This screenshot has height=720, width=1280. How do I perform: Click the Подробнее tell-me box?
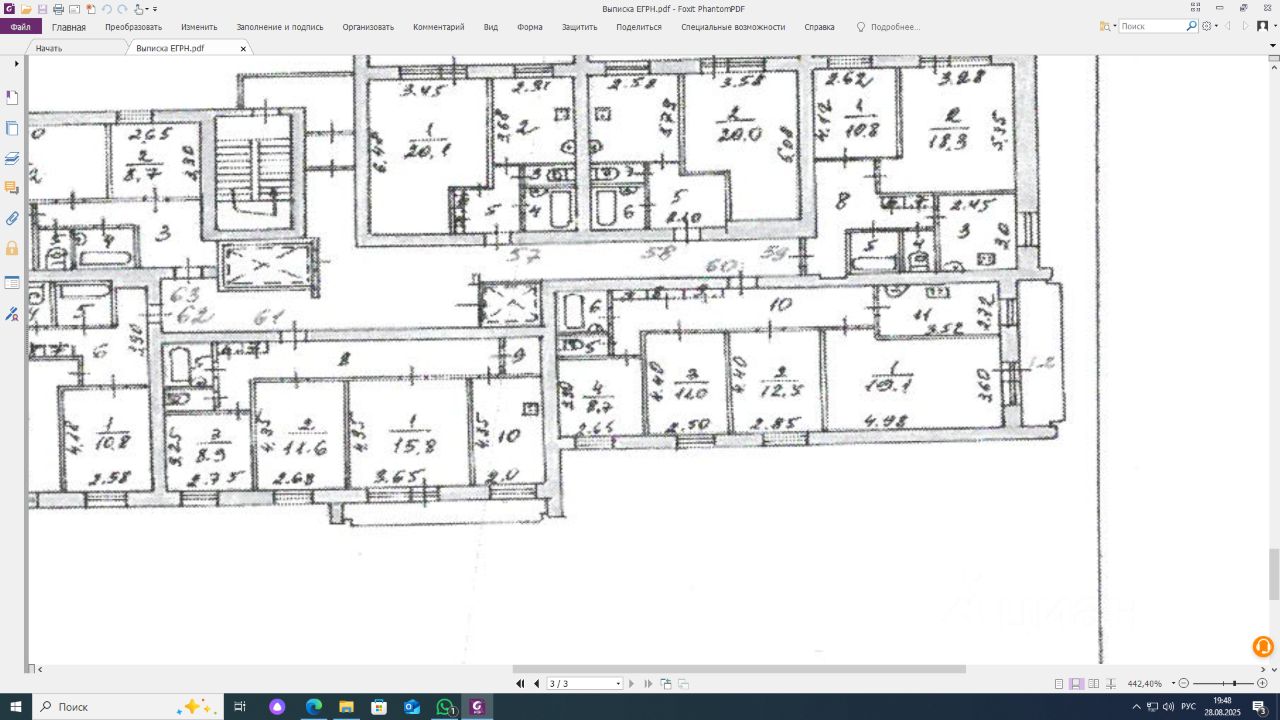pyautogui.click(x=888, y=27)
